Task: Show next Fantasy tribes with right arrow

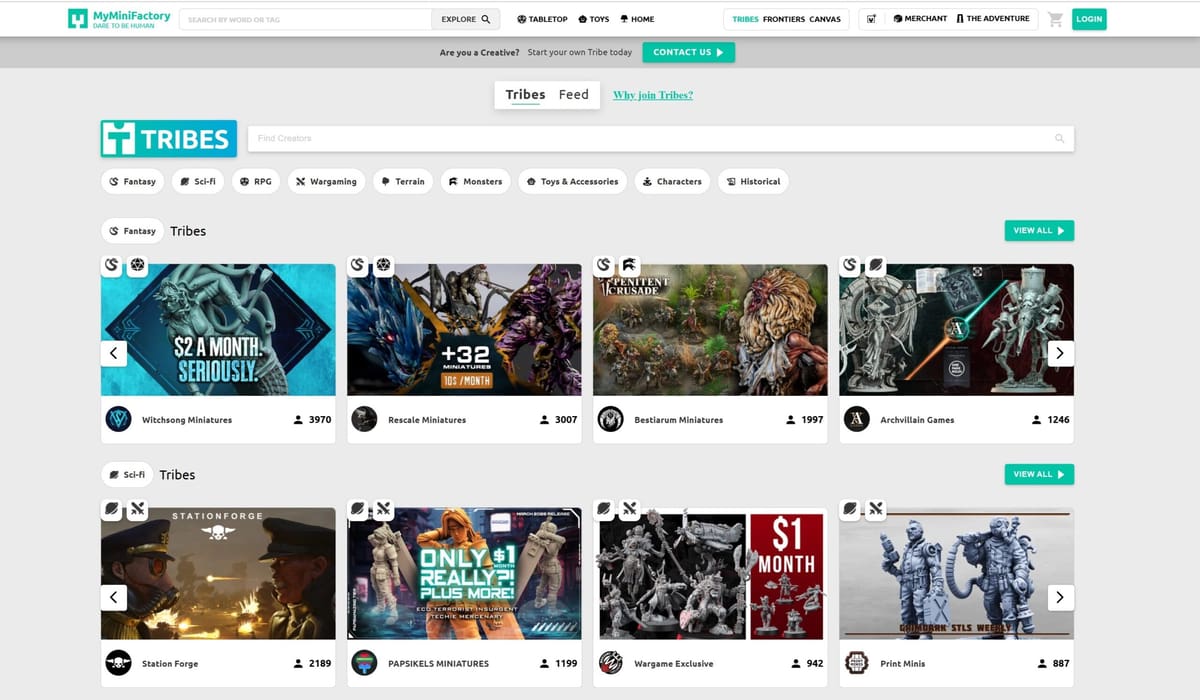Action: click(1060, 353)
